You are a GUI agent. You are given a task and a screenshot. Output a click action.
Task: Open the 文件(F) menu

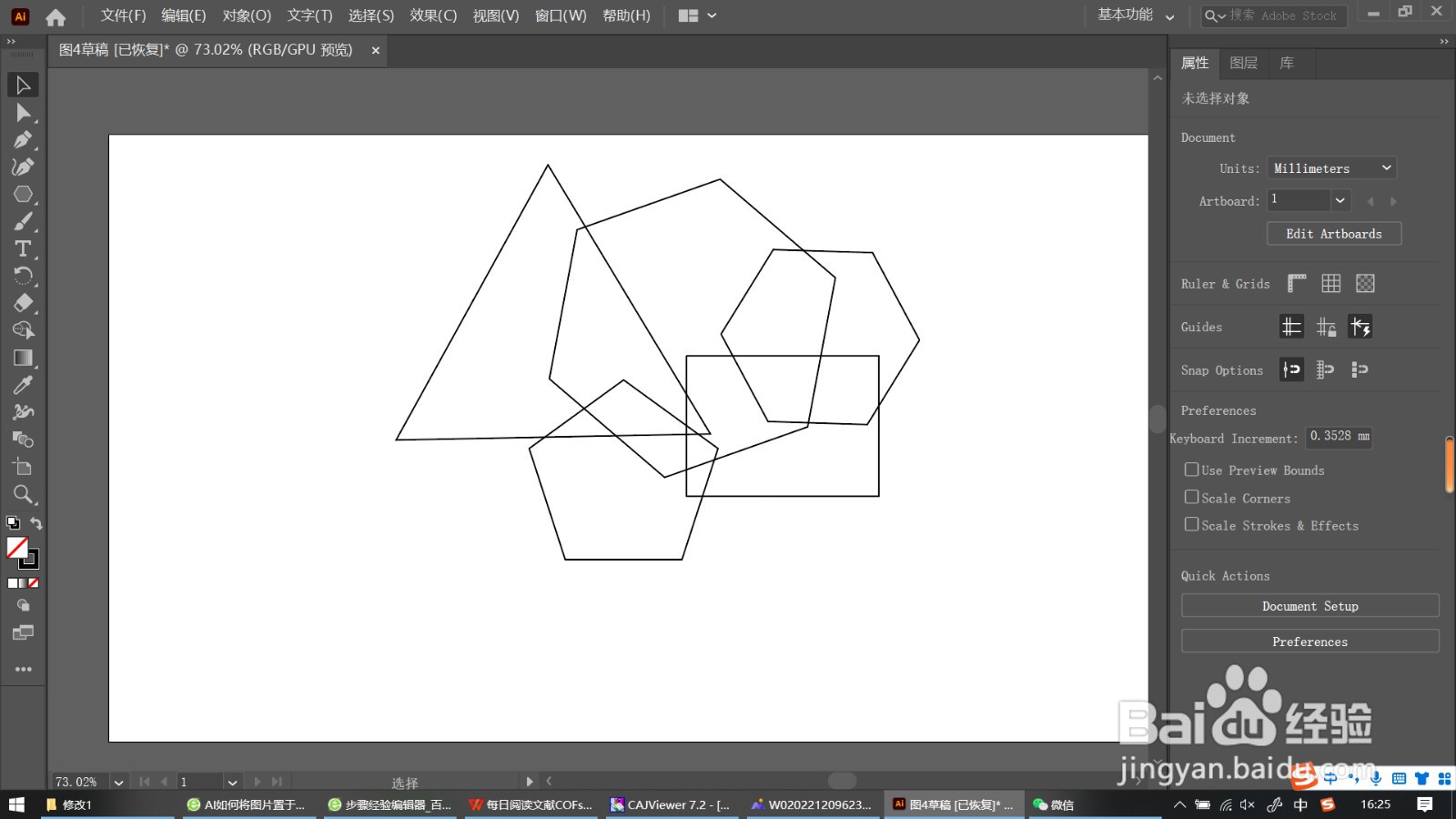click(123, 15)
